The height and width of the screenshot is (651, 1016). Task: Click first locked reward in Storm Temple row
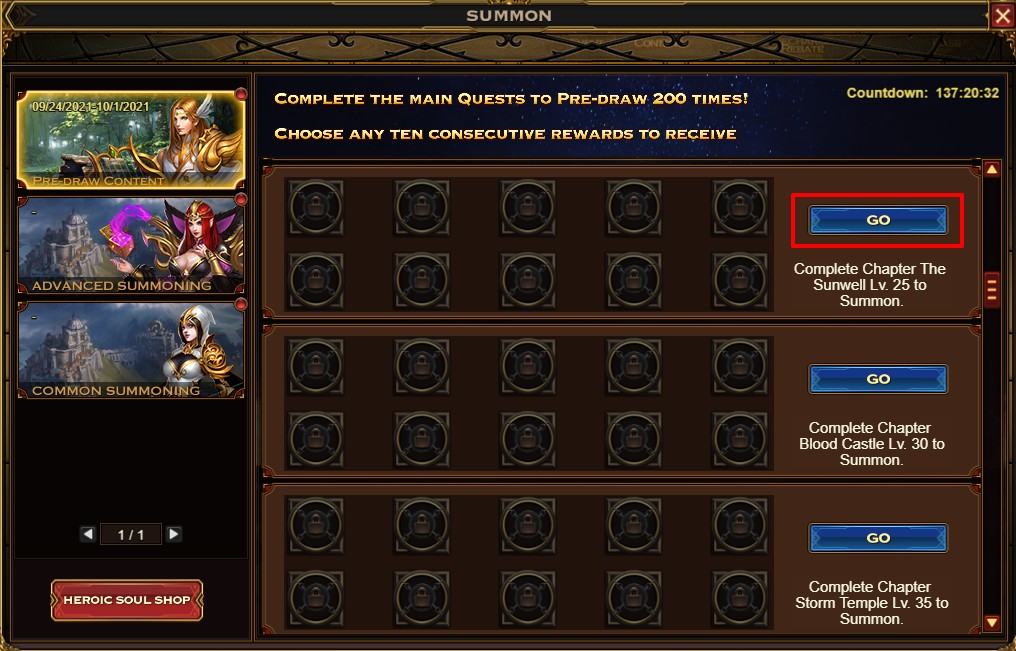click(316, 525)
